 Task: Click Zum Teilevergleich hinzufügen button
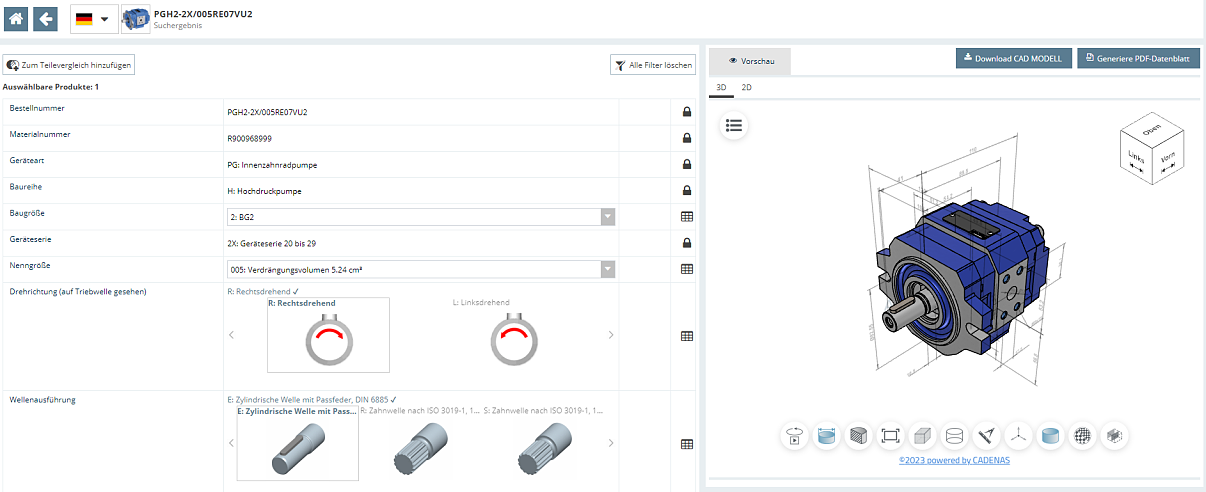click(69, 65)
